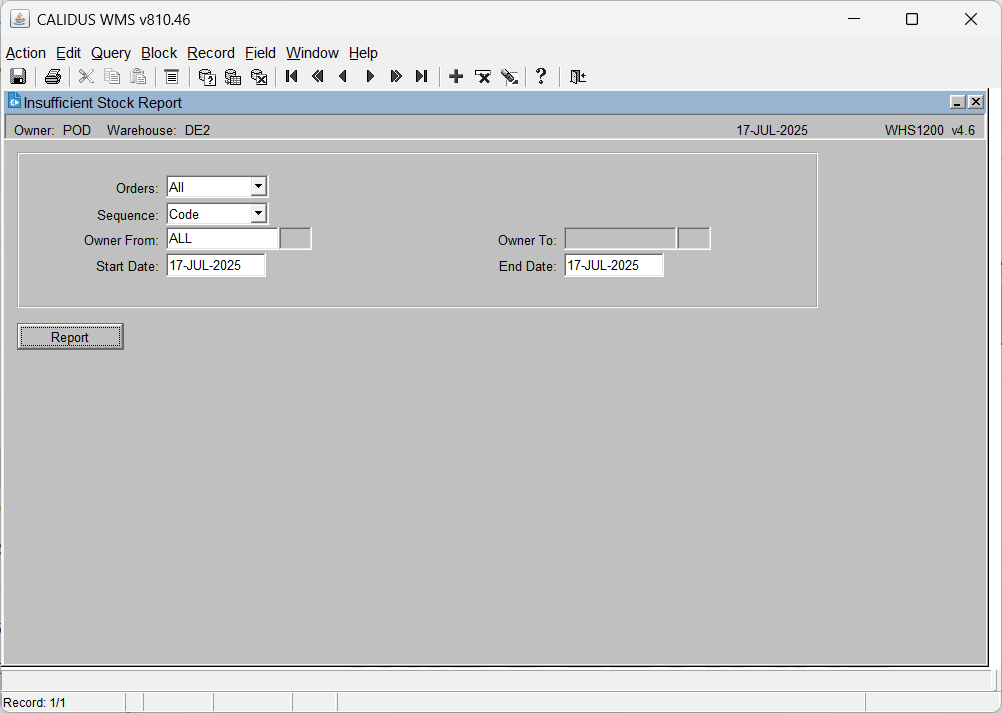The height and width of the screenshot is (713, 1002).
Task: Click the Exit door icon in toolbar
Action: [x=578, y=77]
